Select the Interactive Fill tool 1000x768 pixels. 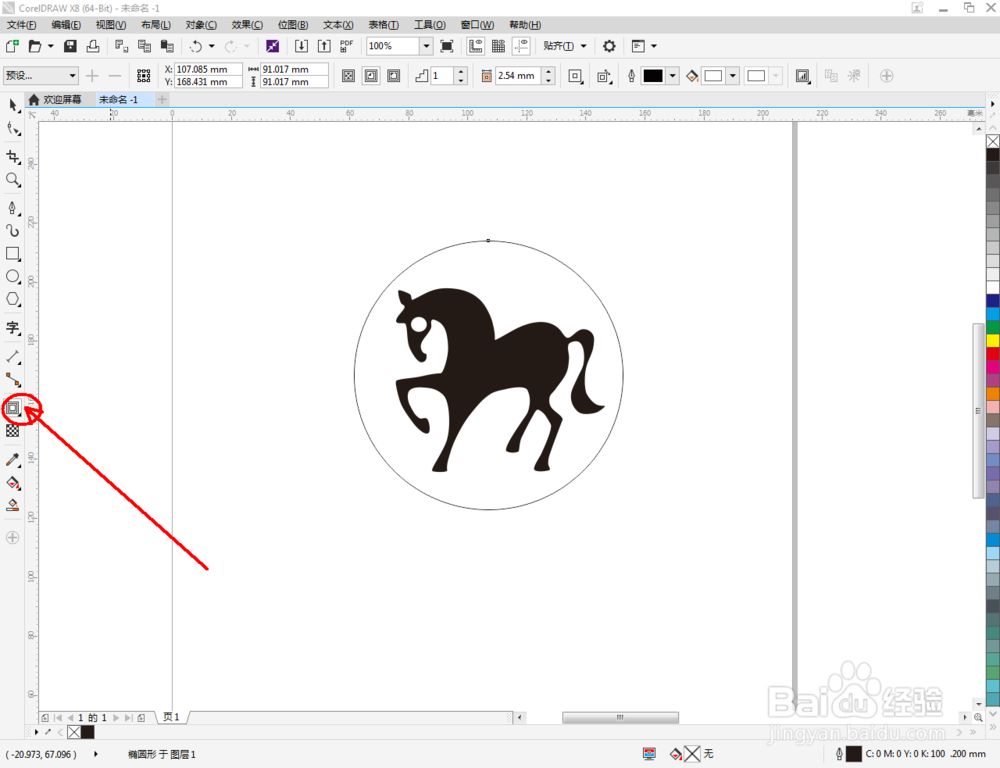click(13, 483)
